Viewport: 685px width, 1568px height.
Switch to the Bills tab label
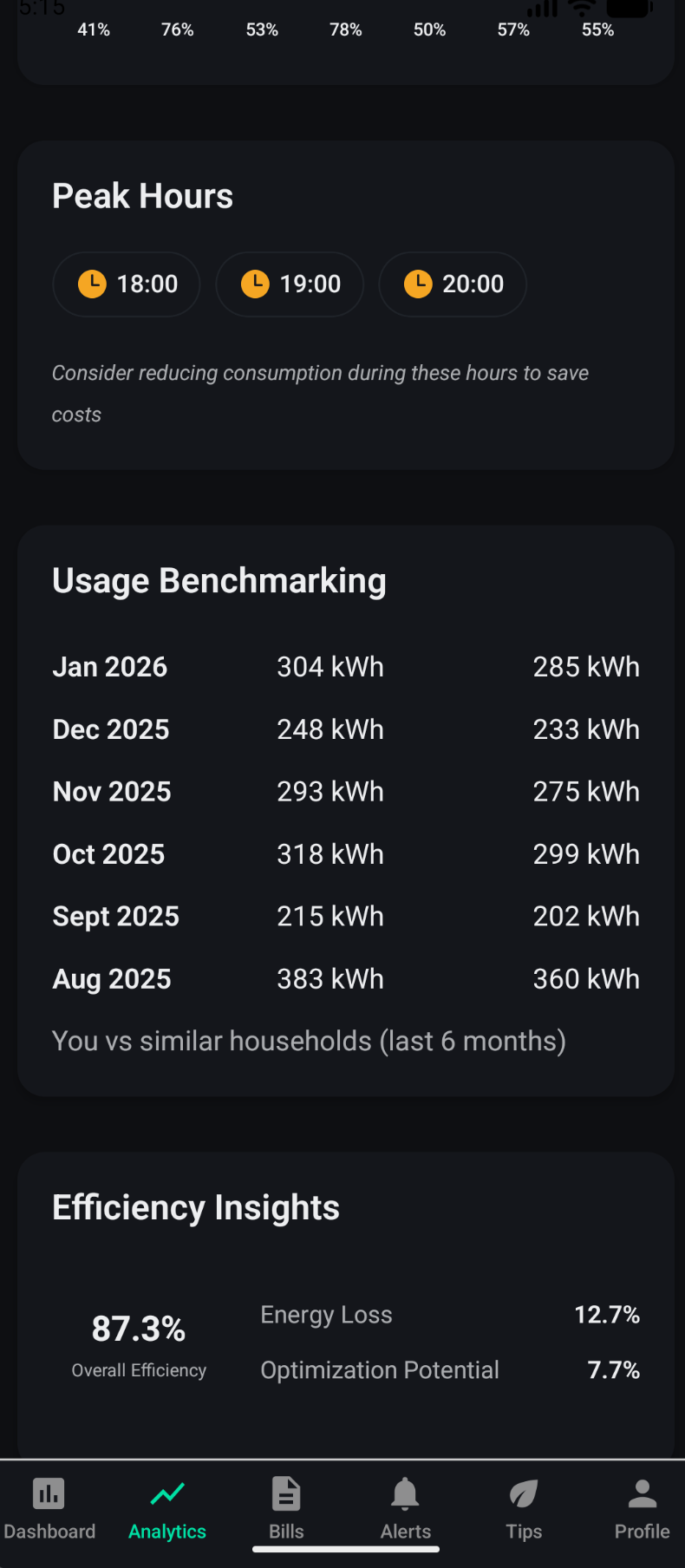(286, 1532)
